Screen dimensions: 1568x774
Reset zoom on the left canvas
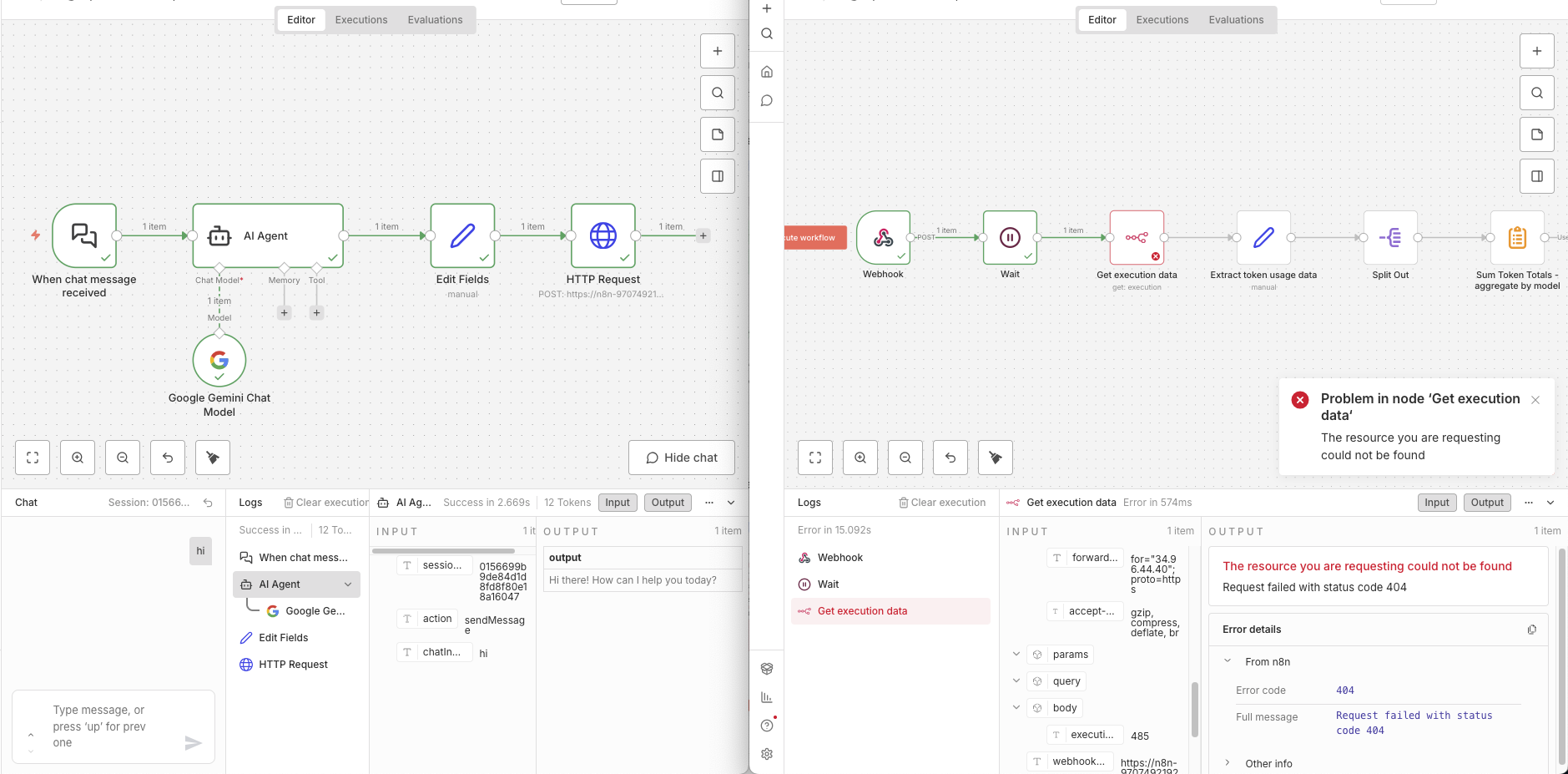(168, 458)
